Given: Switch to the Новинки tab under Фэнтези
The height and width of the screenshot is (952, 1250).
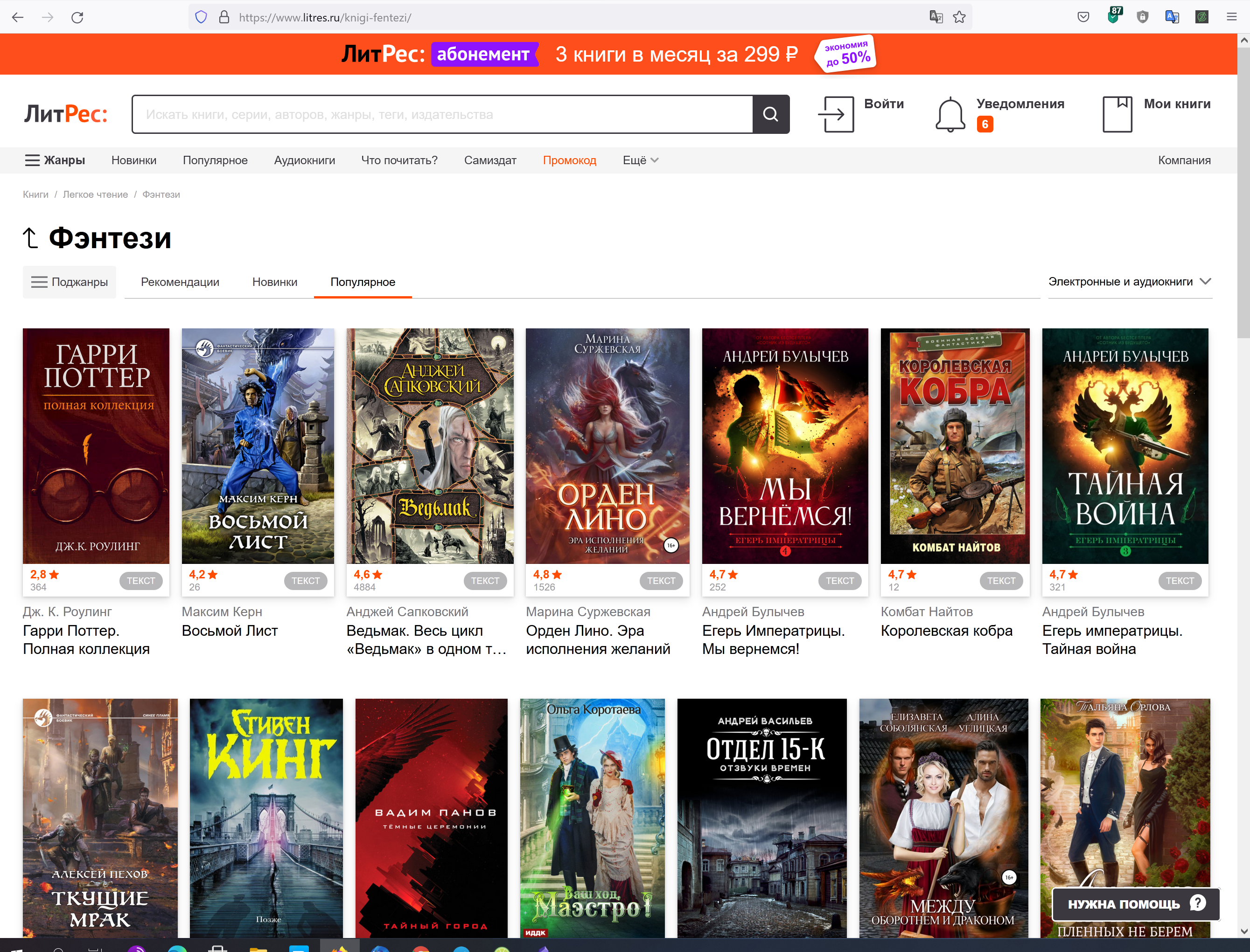Looking at the screenshot, I should [x=274, y=282].
